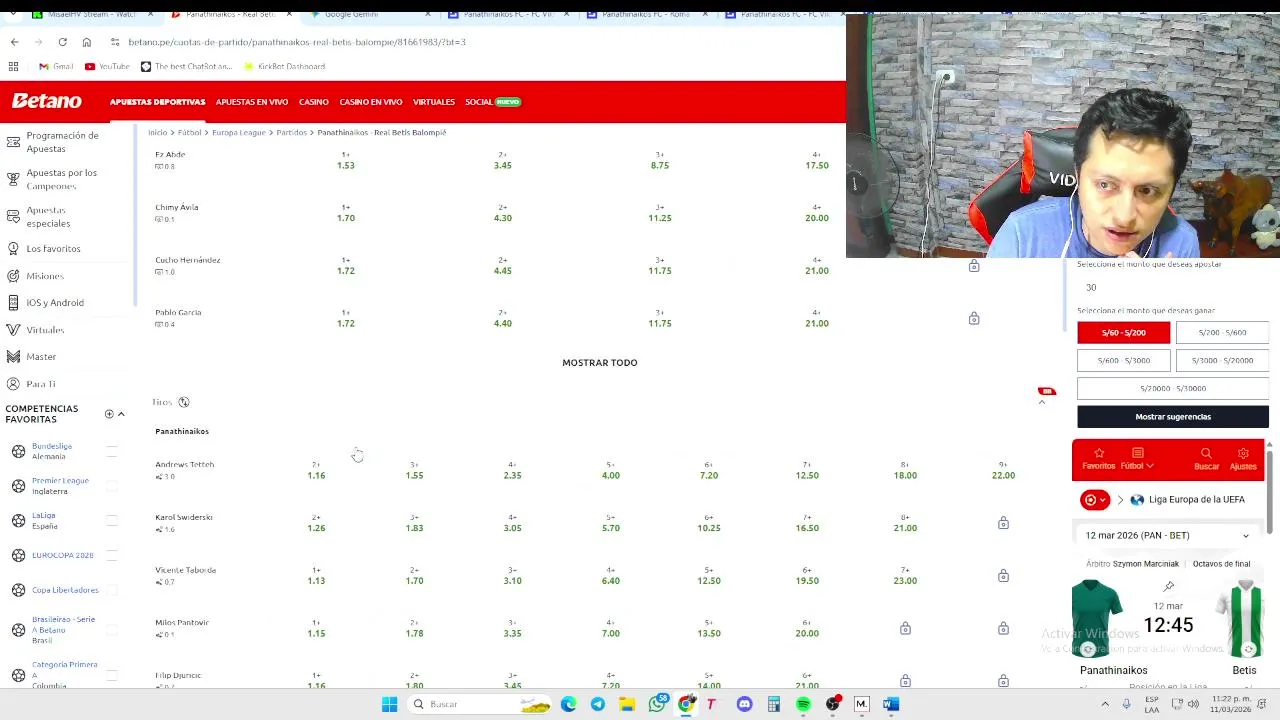Viewport: 1280px width, 720px height.
Task: Open Programación de Apuestas in sidebar
Action: (x=62, y=141)
